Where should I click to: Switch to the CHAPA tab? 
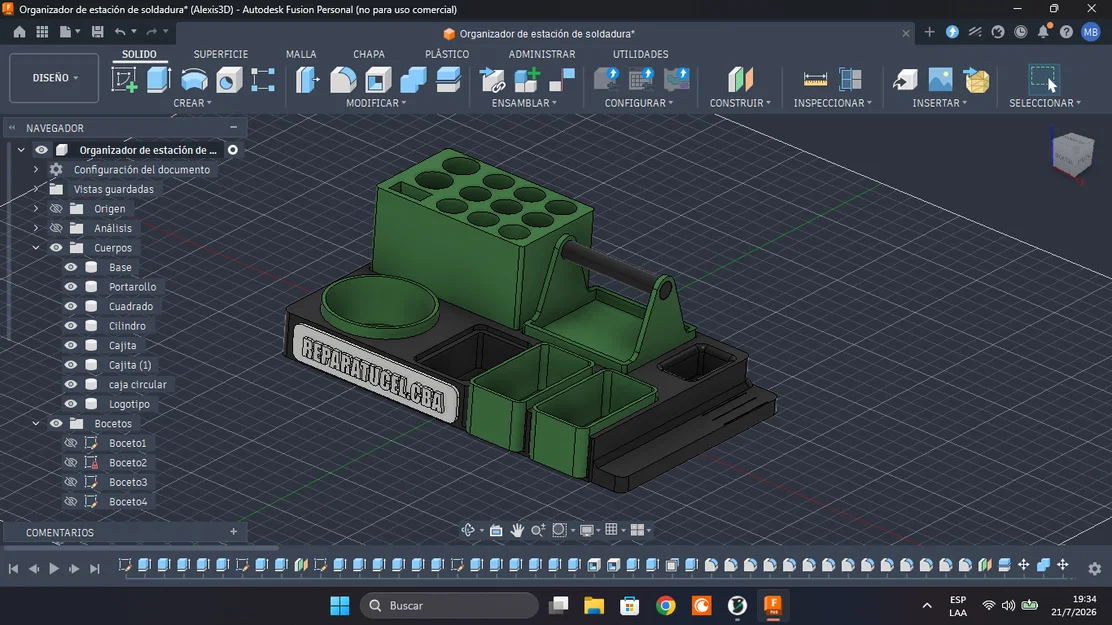click(x=369, y=54)
